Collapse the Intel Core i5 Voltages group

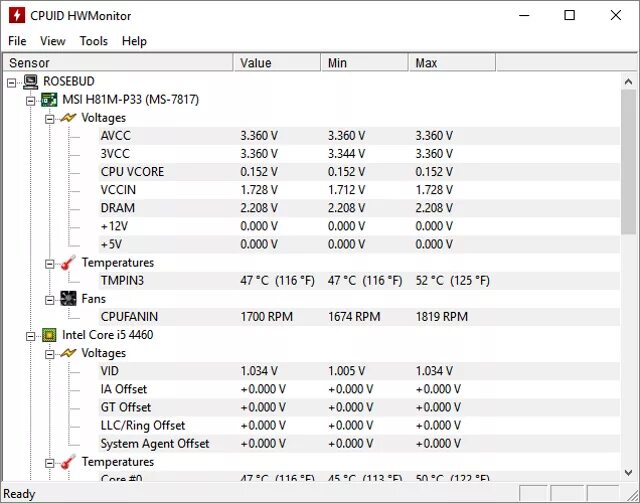coord(49,354)
